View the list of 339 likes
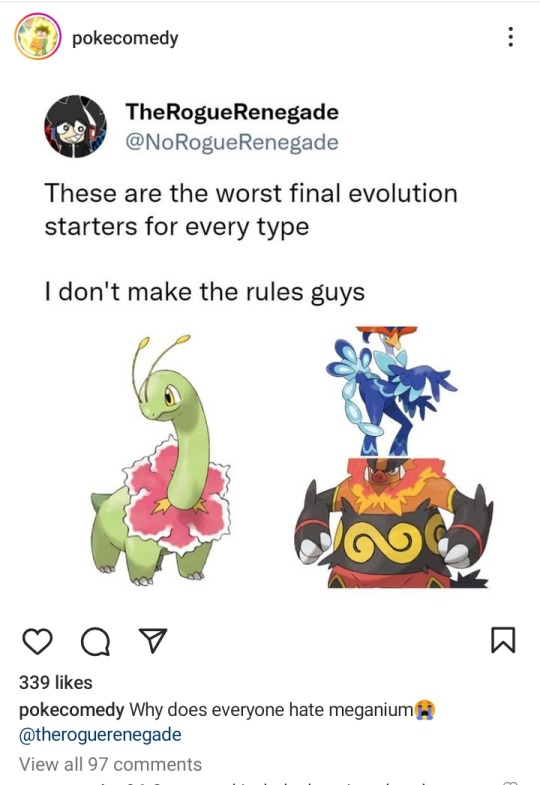Viewport: 540px width, 785px height. point(56,682)
